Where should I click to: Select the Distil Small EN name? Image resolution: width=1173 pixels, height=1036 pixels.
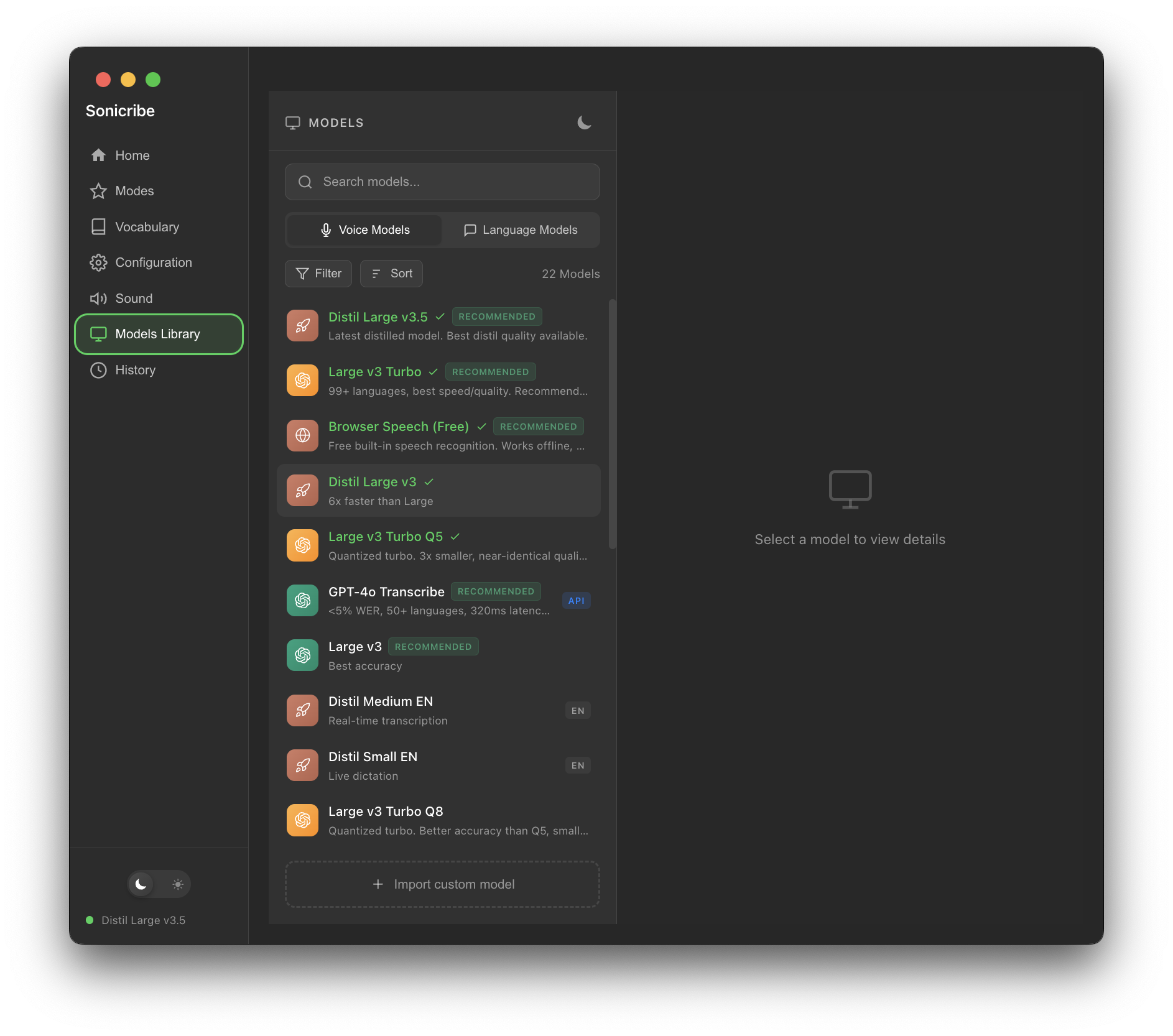[x=373, y=757]
